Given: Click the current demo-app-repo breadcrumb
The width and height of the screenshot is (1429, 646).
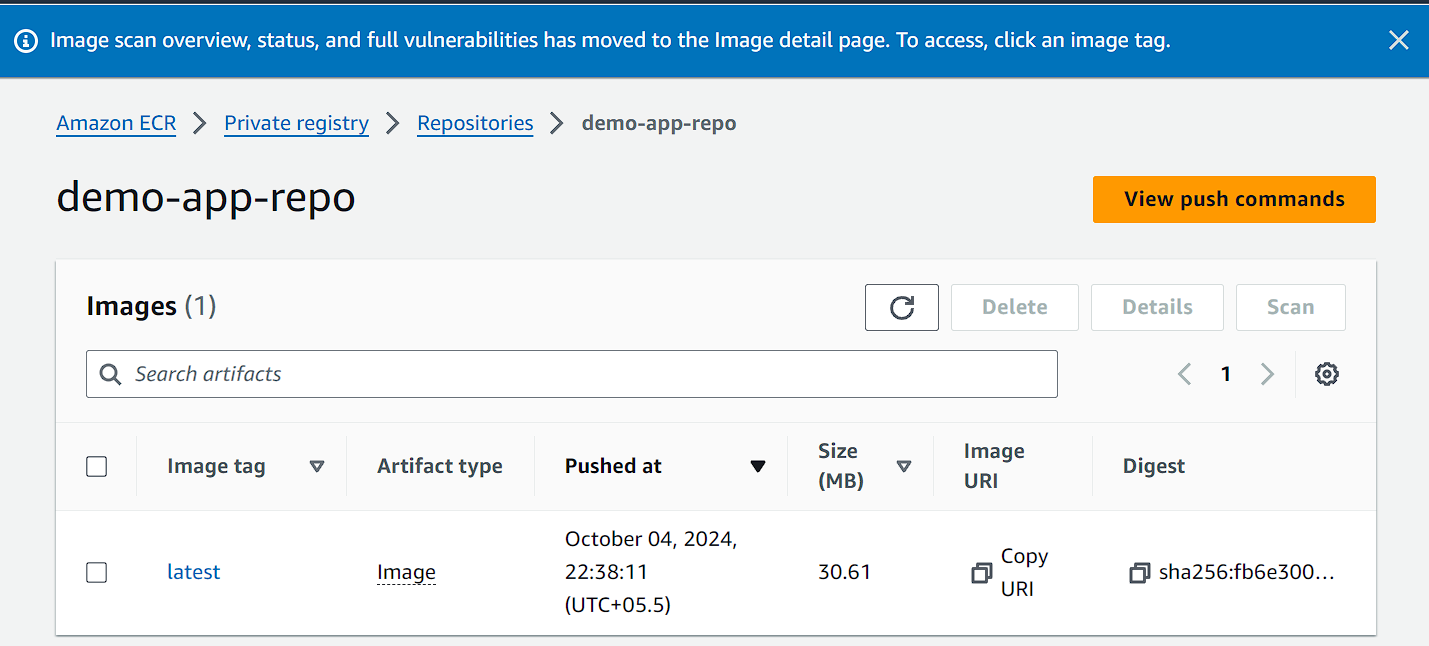Looking at the screenshot, I should pos(659,123).
